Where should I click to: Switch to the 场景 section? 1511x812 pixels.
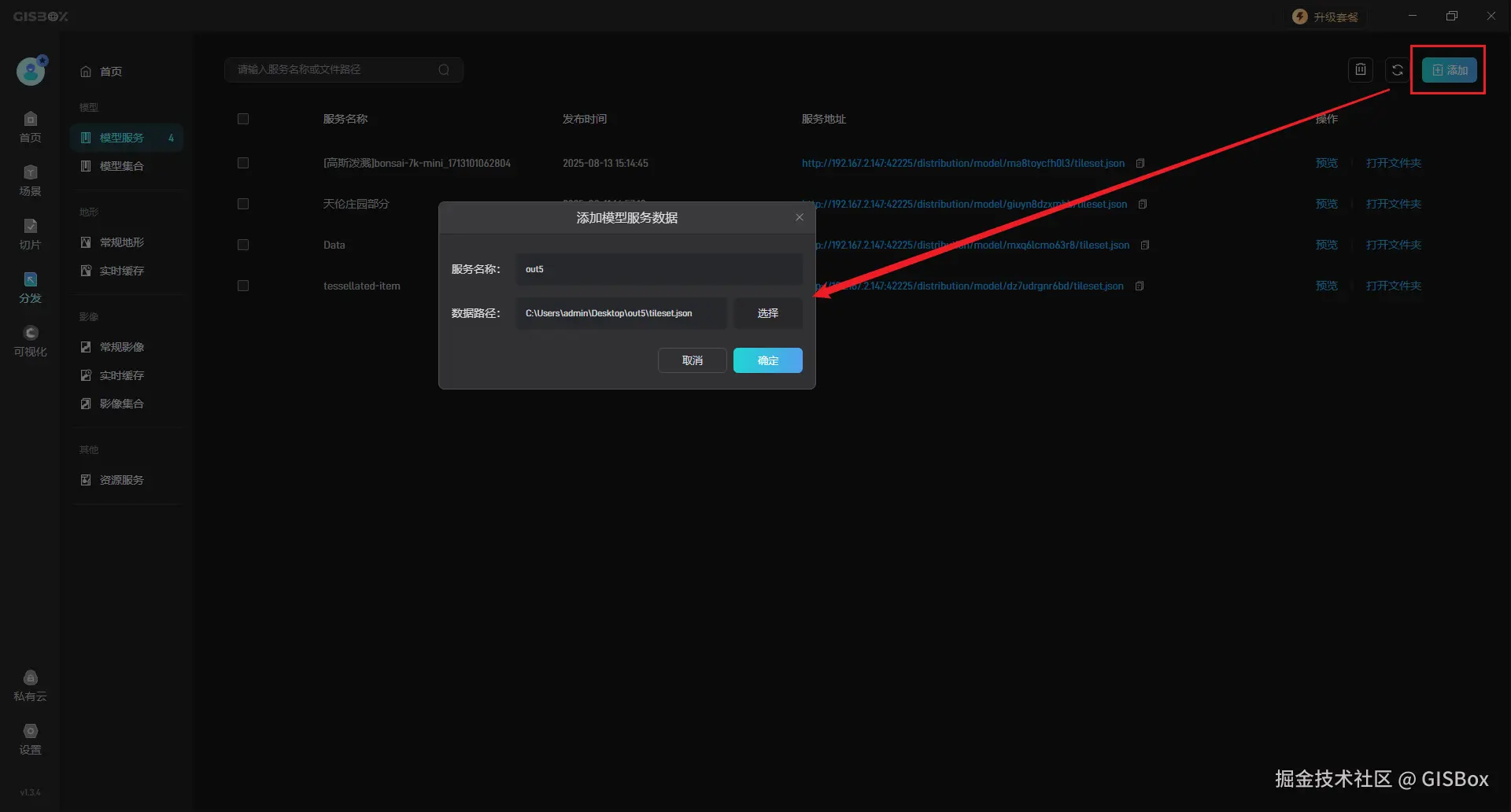pyautogui.click(x=30, y=181)
